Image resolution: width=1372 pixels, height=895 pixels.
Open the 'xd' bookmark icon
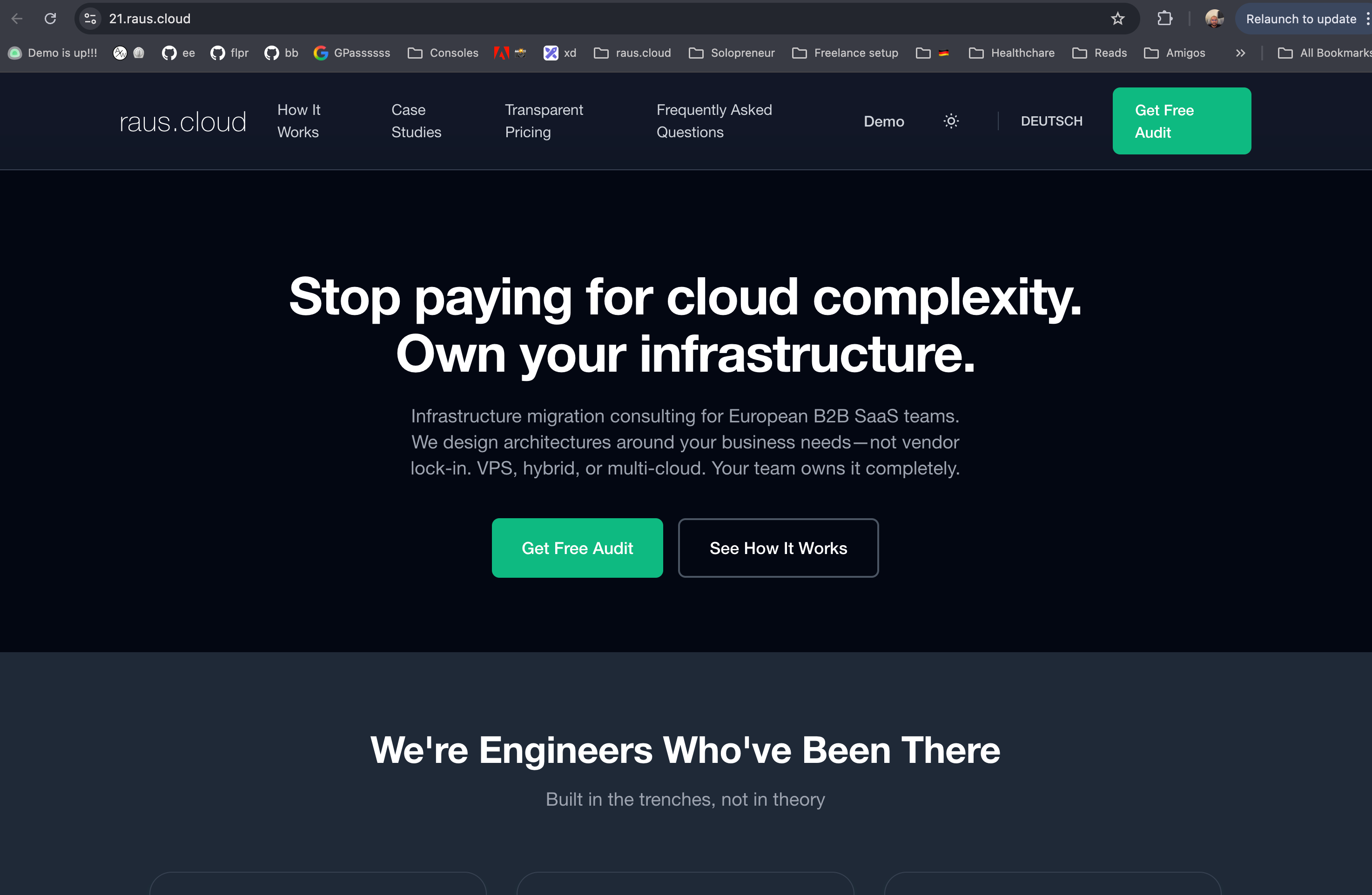[559, 53]
